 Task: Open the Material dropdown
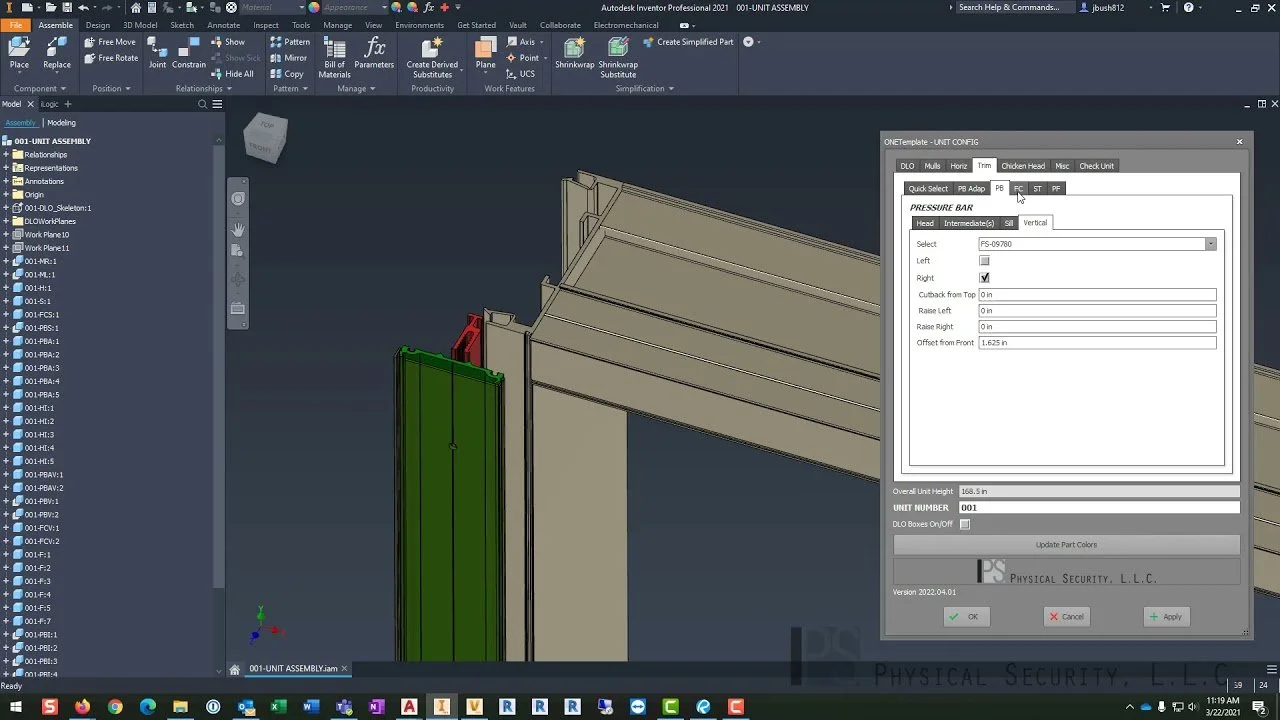click(x=300, y=7)
